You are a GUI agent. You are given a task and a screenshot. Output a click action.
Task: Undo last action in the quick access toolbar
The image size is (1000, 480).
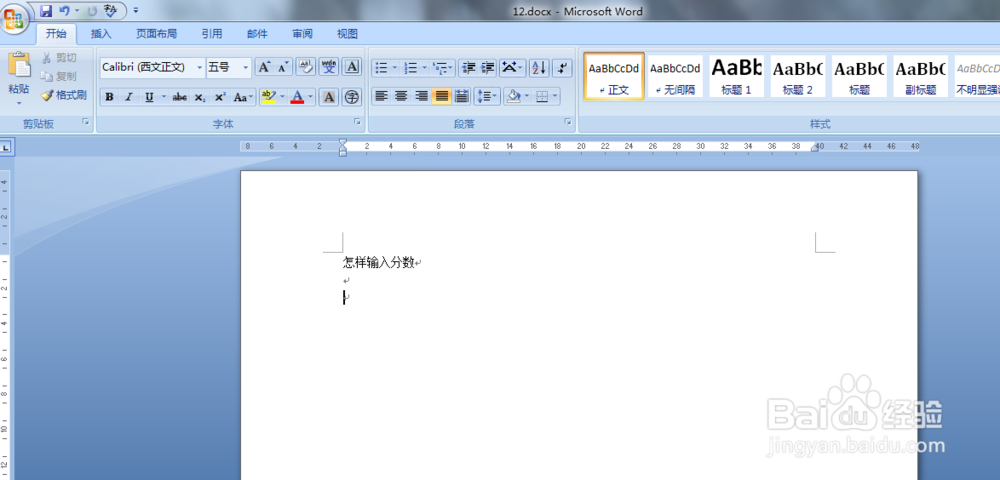pyautogui.click(x=64, y=11)
